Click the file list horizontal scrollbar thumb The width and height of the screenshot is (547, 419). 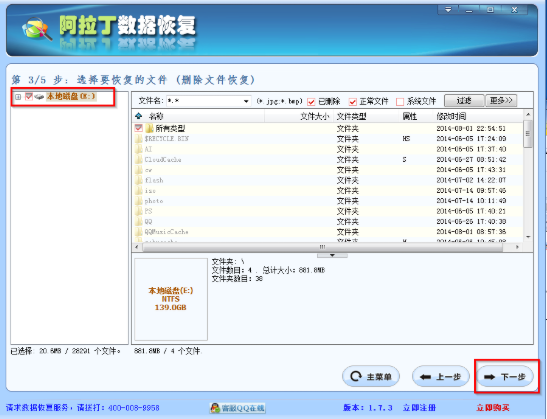(x=322, y=247)
